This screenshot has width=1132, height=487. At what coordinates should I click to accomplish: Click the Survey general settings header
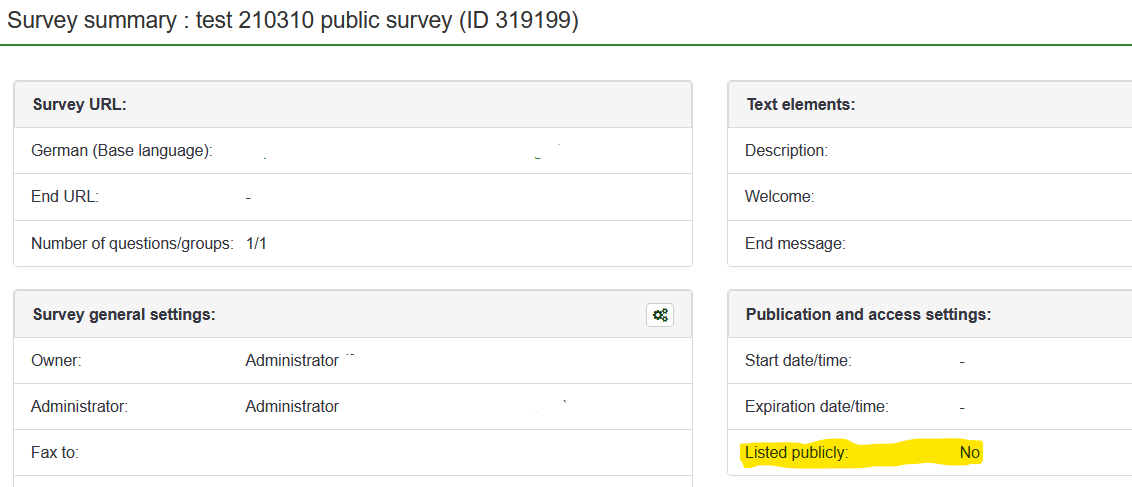click(124, 314)
